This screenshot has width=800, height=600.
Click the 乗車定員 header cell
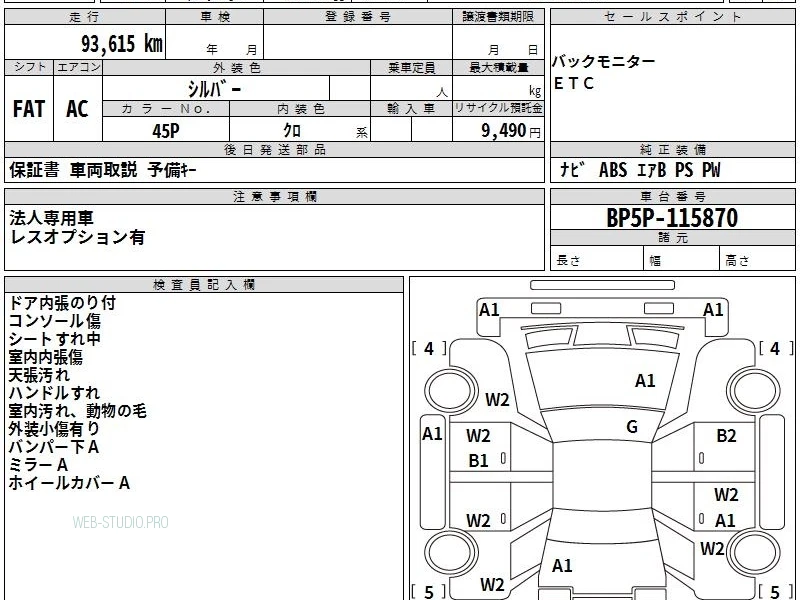point(411,67)
